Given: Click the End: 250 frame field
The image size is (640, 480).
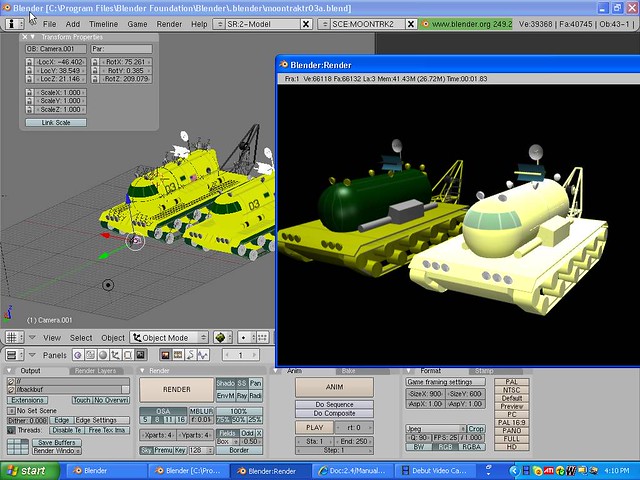Looking at the screenshot, I should (x=353, y=441).
